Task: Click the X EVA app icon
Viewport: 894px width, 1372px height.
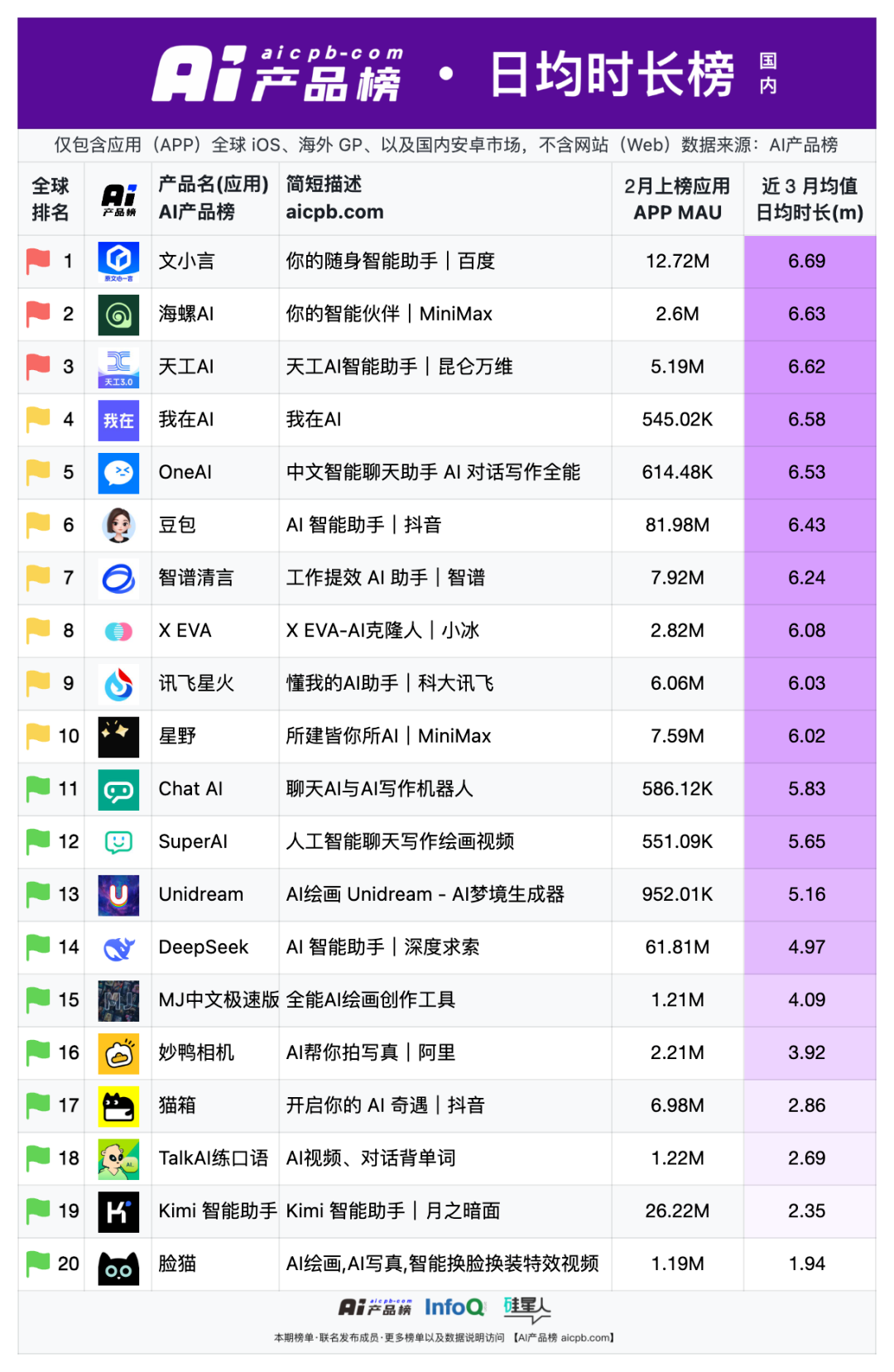Action: pos(118,631)
